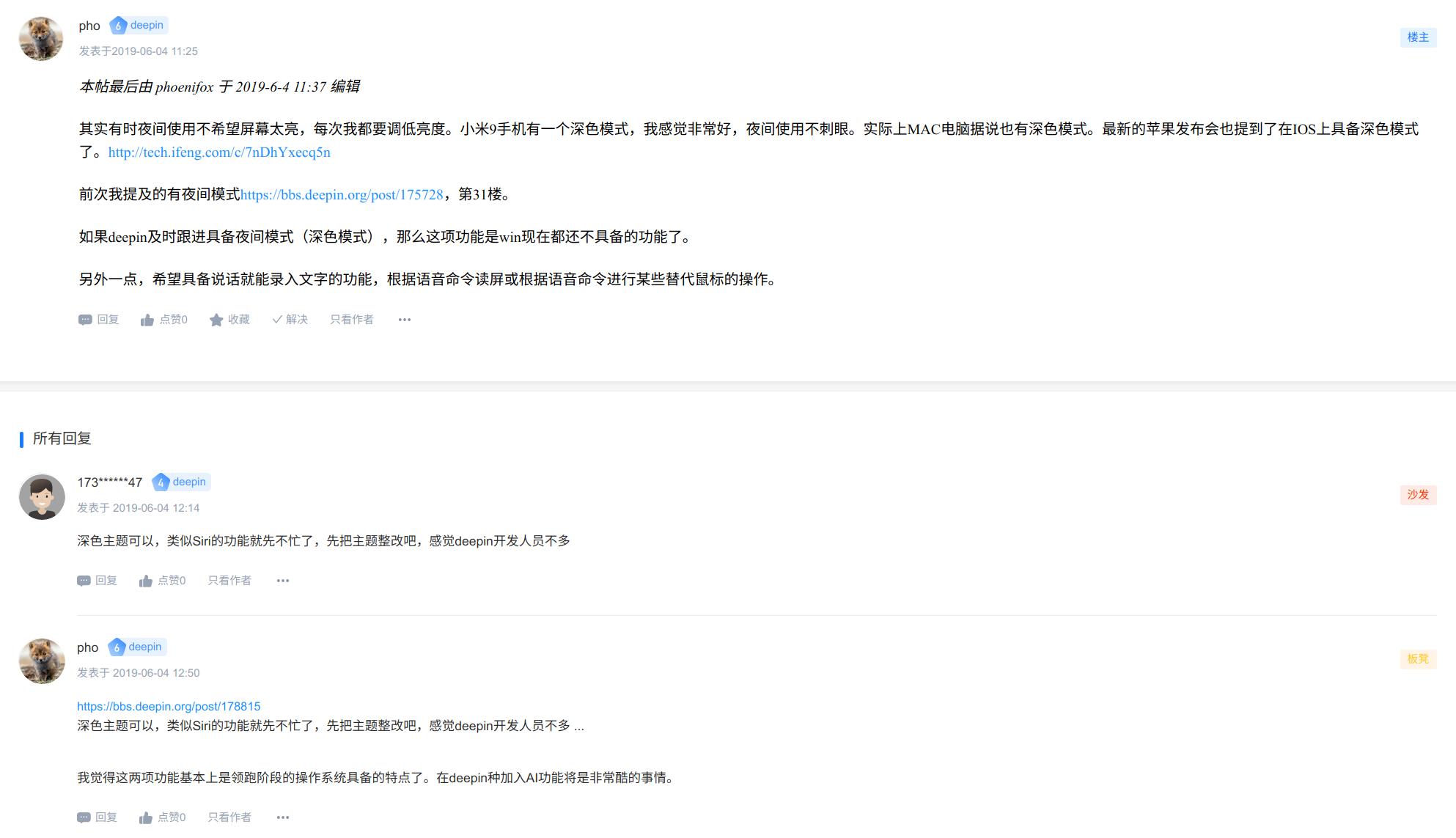Open the ellipsis menu under pho's second reply

[282, 817]
